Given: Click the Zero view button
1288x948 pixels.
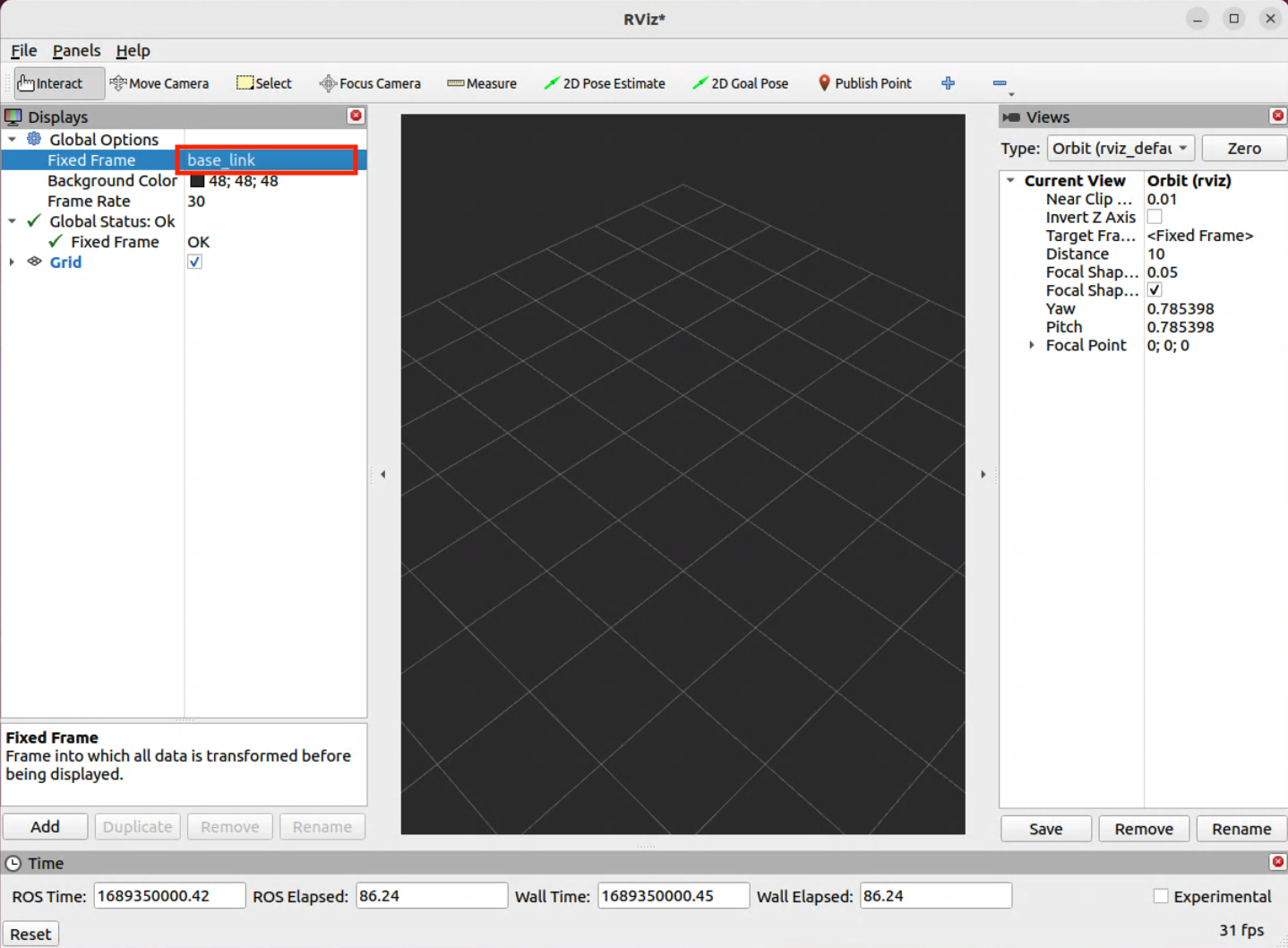Looking at the screenshot, I should [1244, 148].
